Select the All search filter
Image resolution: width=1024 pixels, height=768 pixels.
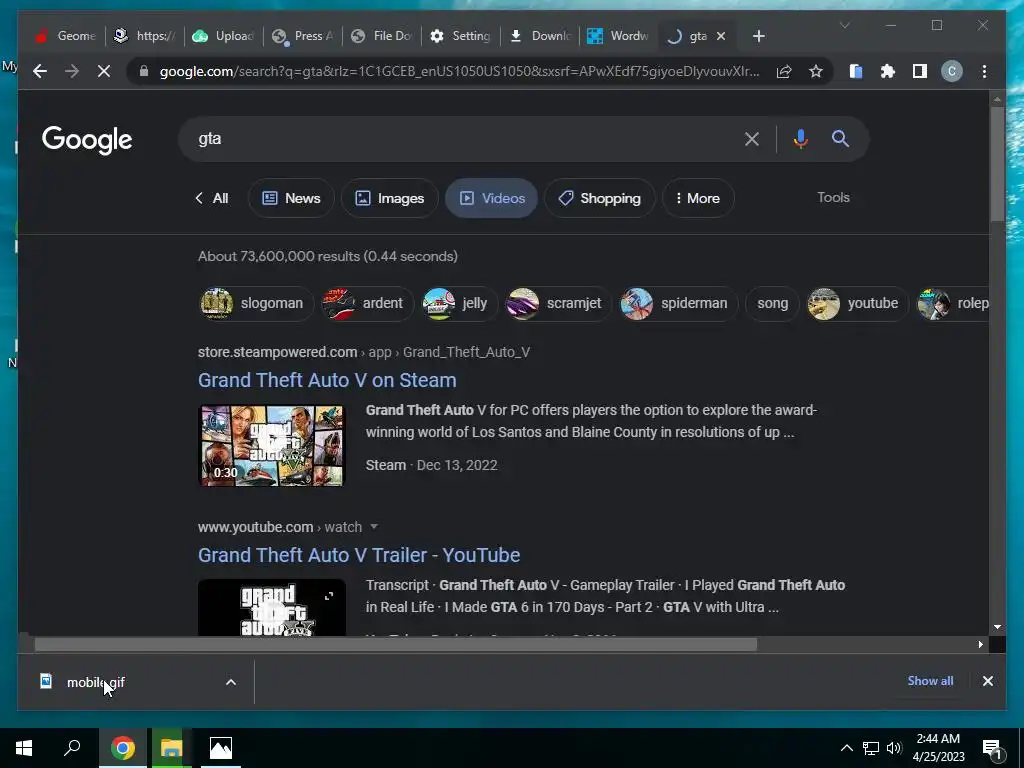[212, 198]
